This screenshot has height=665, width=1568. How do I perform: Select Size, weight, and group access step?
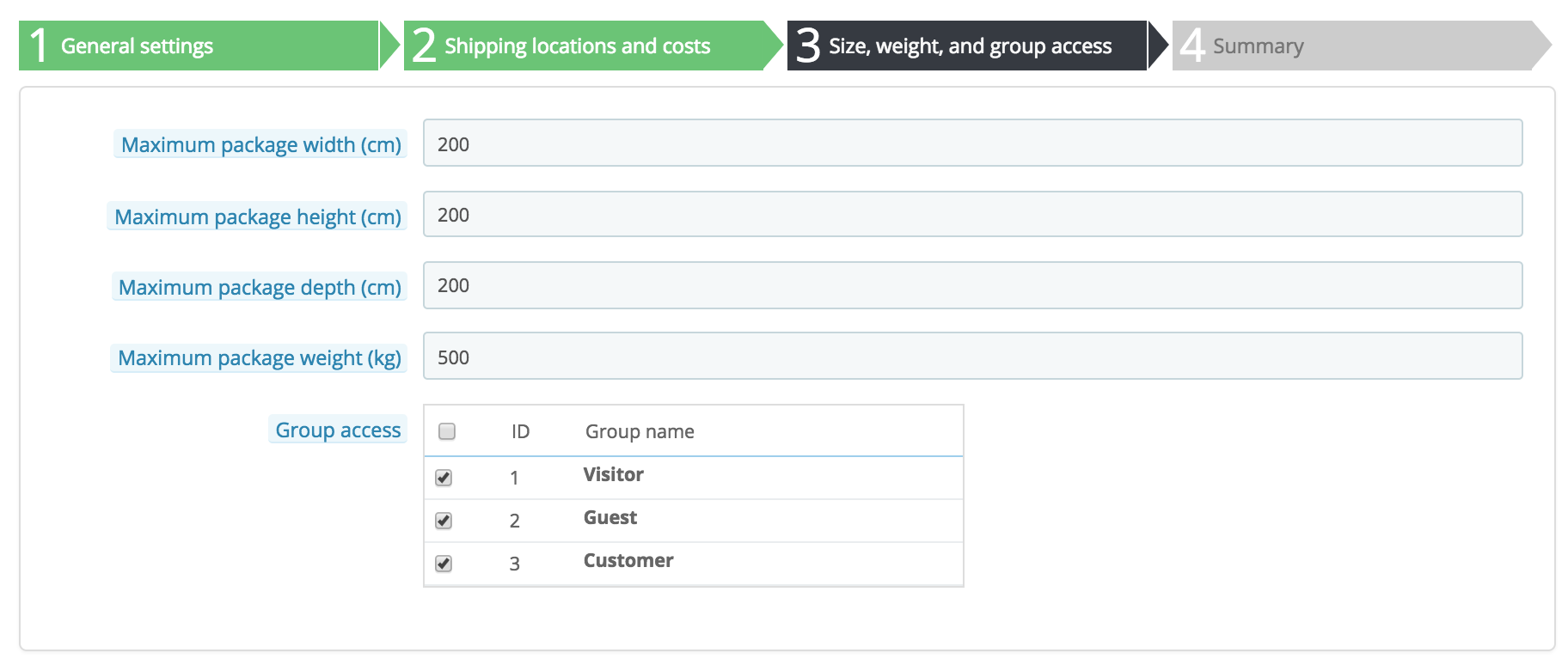coord(967,46)
